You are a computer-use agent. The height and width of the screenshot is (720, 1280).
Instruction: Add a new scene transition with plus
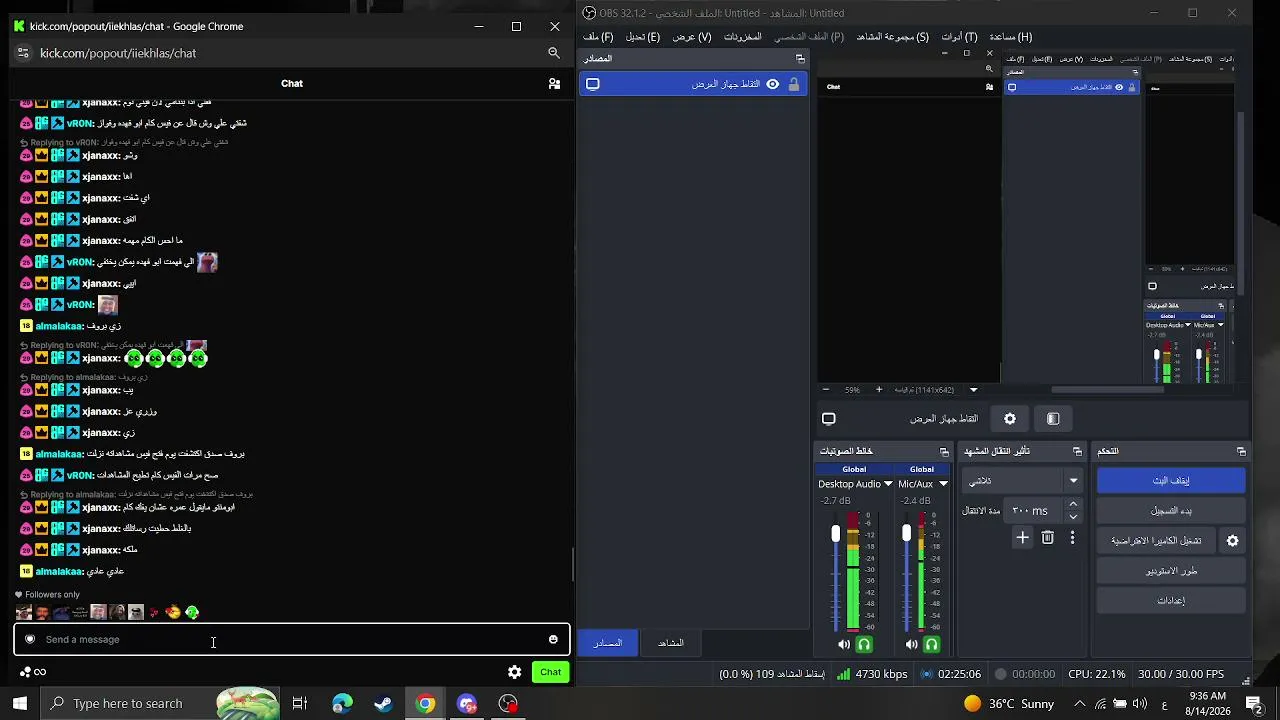[x=1022, y=538]
